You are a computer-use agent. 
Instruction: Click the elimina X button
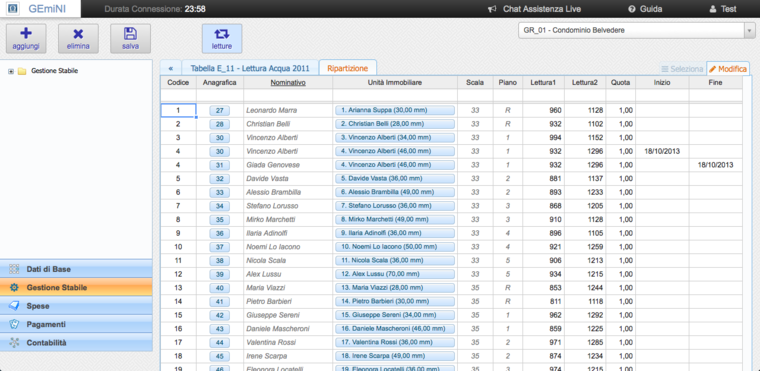pyautogui.click(x=78, y=38)
